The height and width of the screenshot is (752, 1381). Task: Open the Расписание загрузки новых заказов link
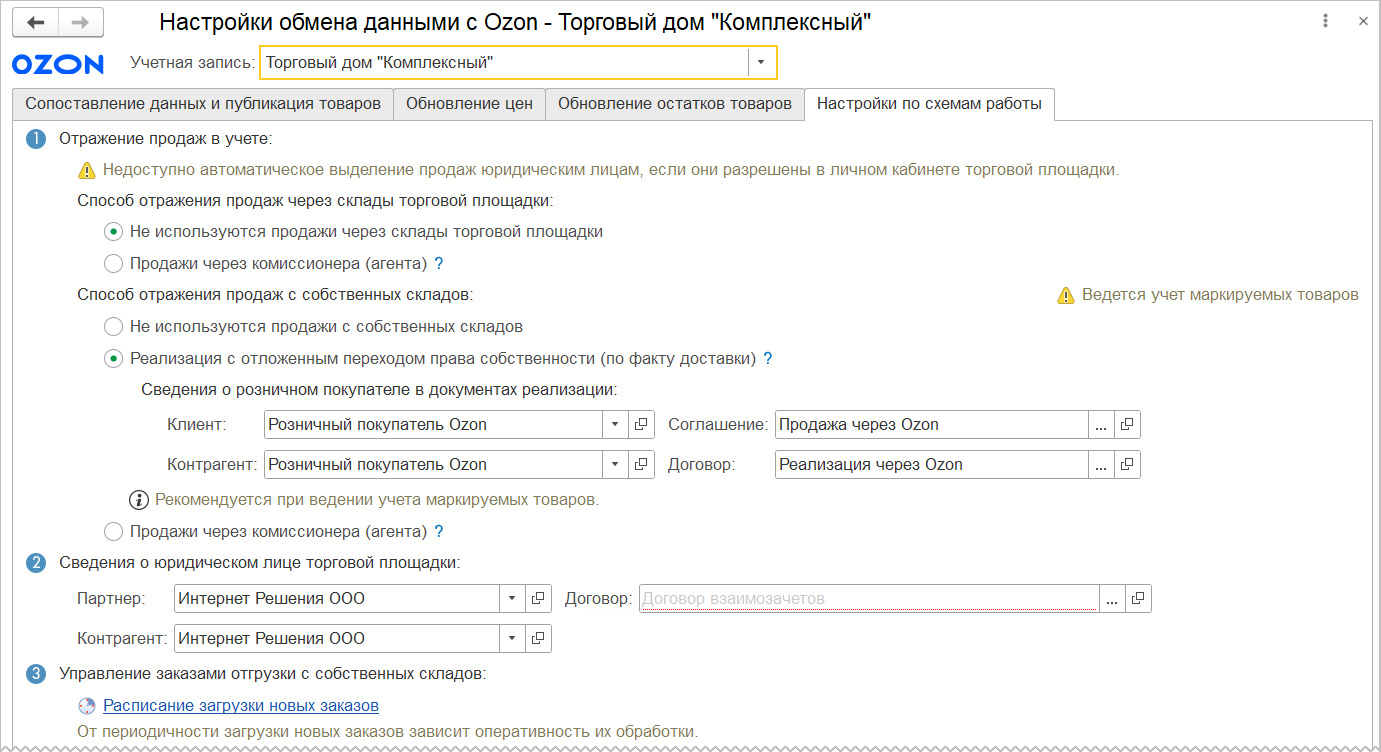pyautogui.click(x=241, y=705)
